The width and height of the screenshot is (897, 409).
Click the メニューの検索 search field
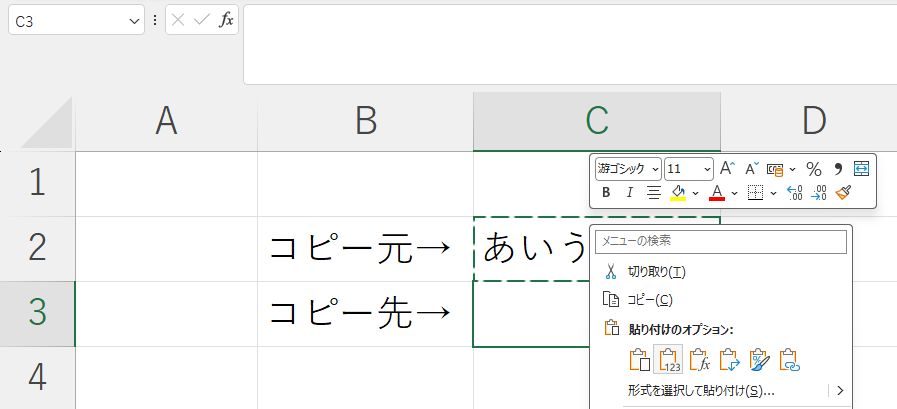coord(721,242)
